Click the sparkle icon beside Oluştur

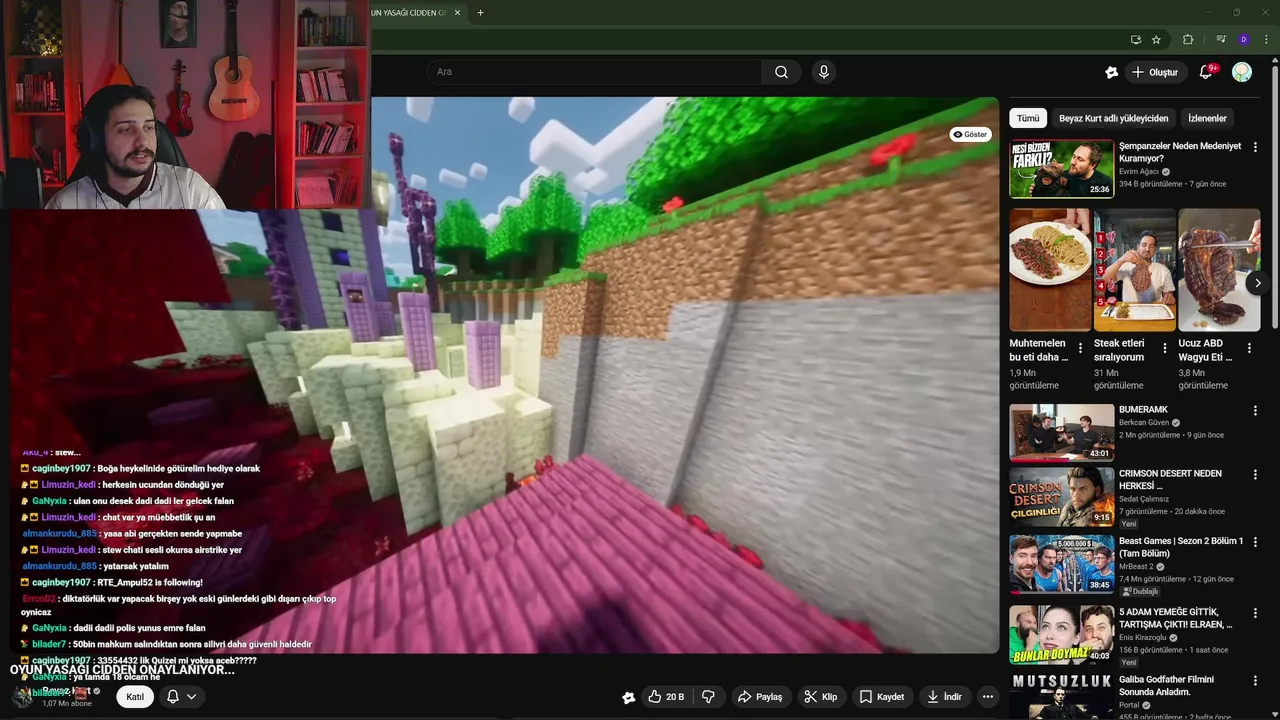click(x=1111, y=72)
